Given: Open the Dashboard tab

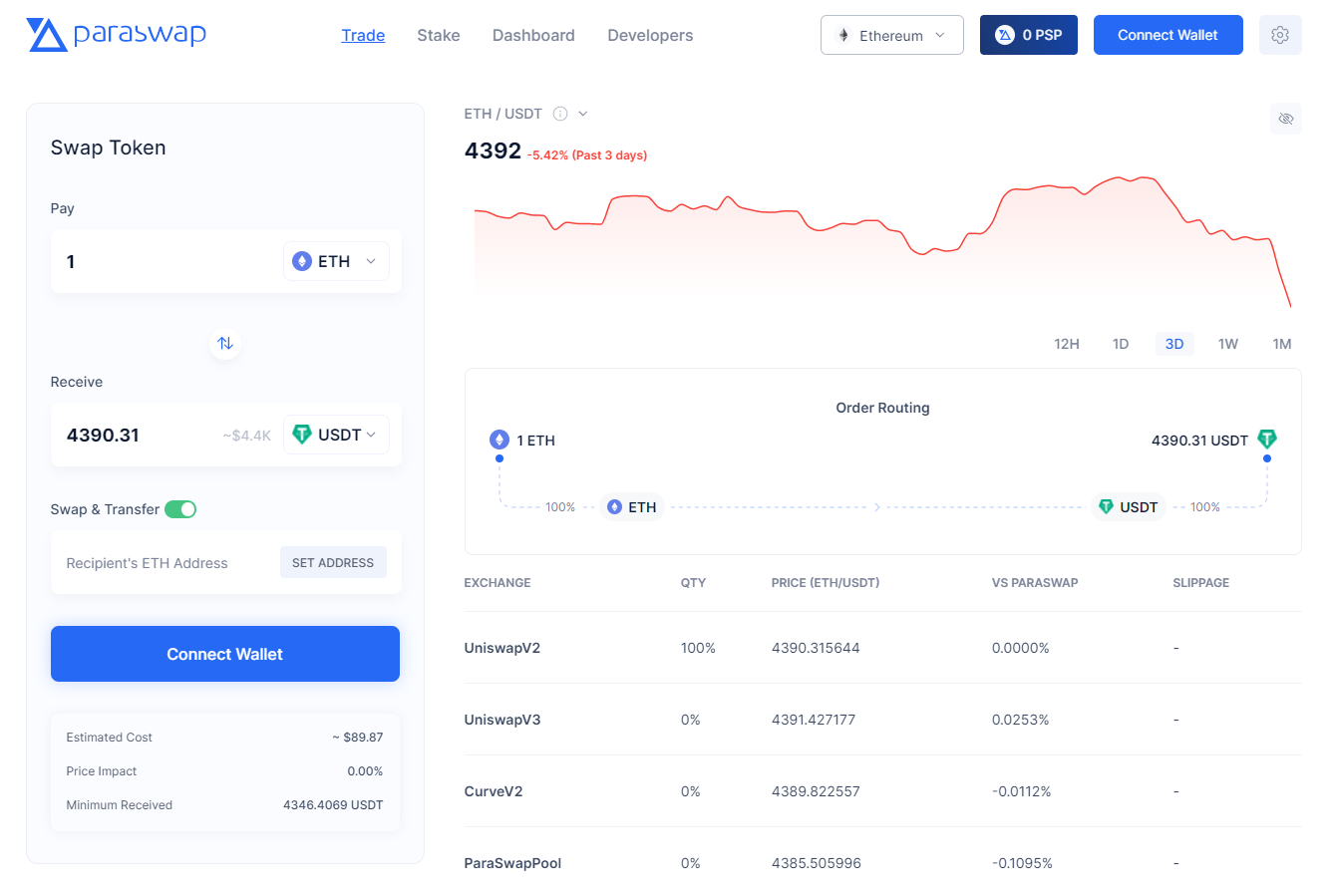Looking at the screenshot, I should pos(533,35).
